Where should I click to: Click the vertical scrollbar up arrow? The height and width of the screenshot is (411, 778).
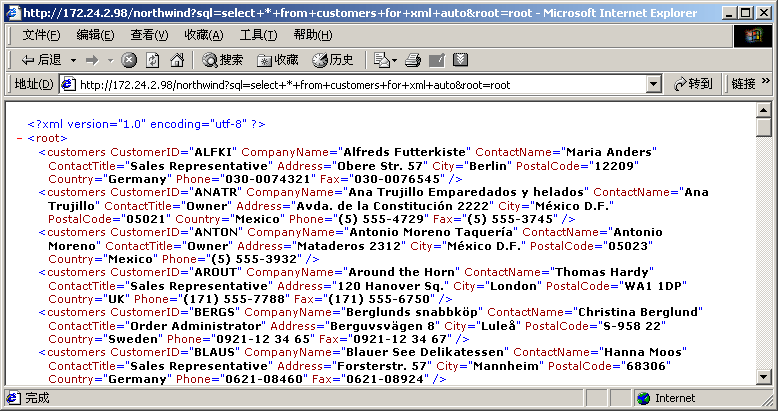click(764, 110)
